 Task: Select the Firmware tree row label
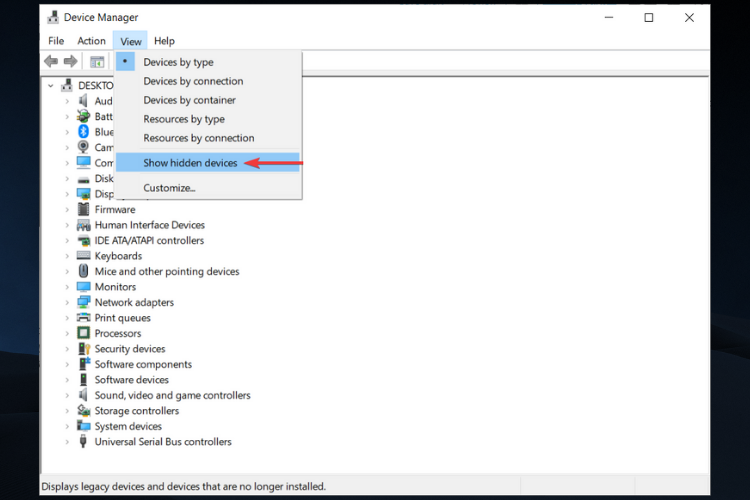pos(115,210)
